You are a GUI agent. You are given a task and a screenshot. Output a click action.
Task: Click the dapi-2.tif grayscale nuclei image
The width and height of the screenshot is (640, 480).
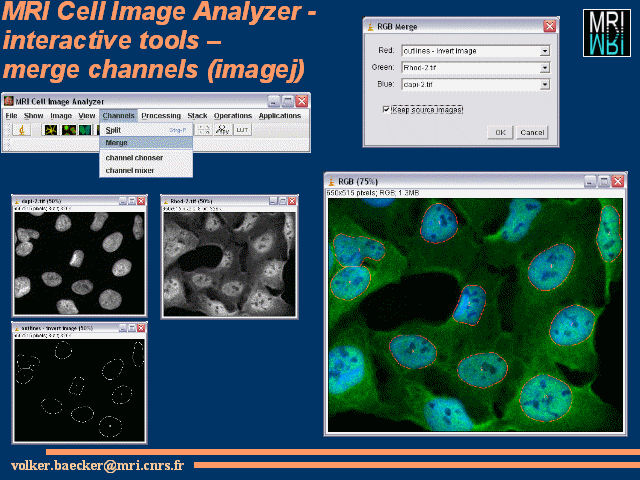pos(80,263)
